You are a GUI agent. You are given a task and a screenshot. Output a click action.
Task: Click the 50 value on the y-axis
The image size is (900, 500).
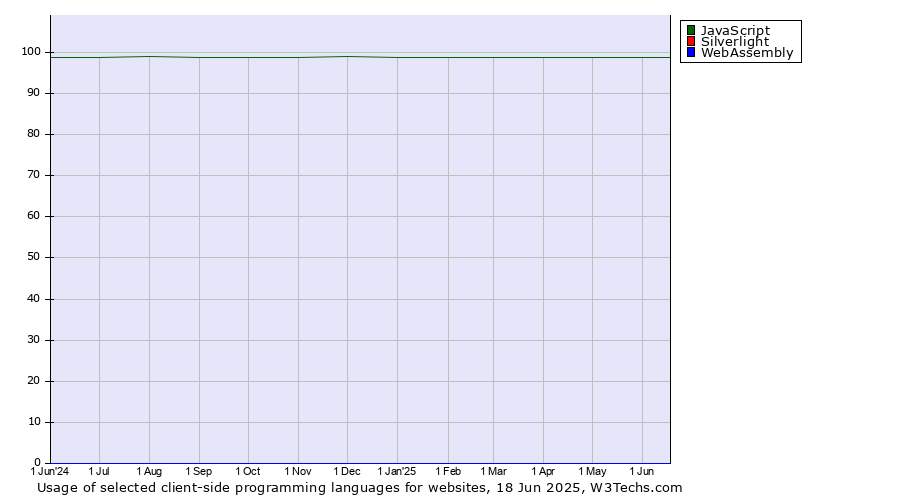(x=34, y=257)
